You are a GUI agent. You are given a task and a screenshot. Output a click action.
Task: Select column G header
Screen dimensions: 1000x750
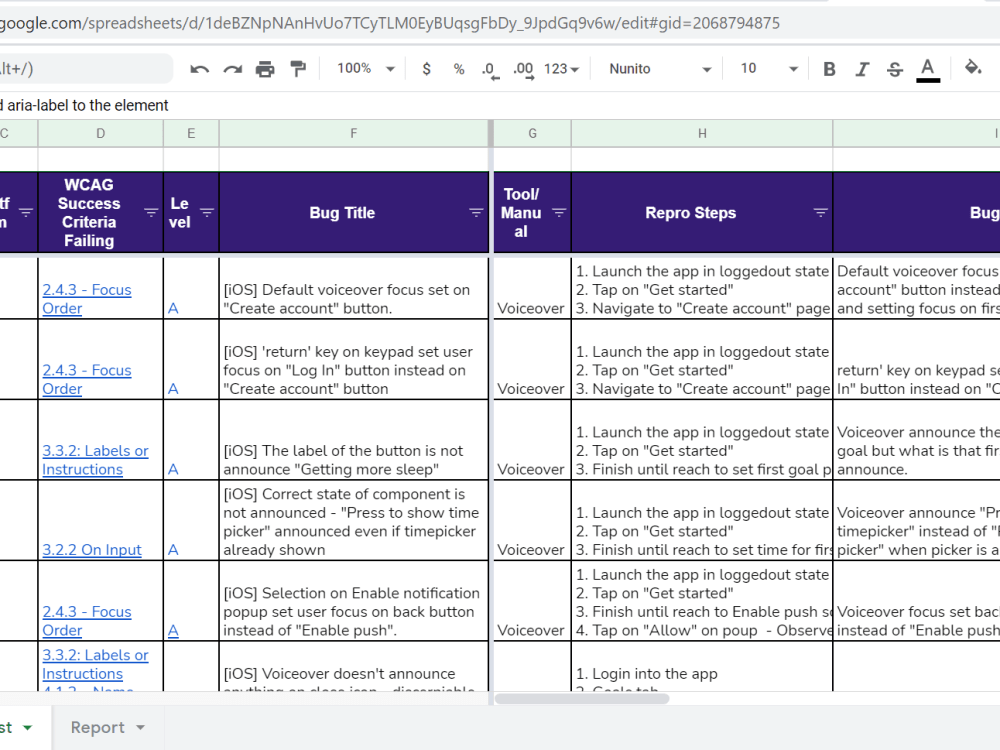click(533, 133)
